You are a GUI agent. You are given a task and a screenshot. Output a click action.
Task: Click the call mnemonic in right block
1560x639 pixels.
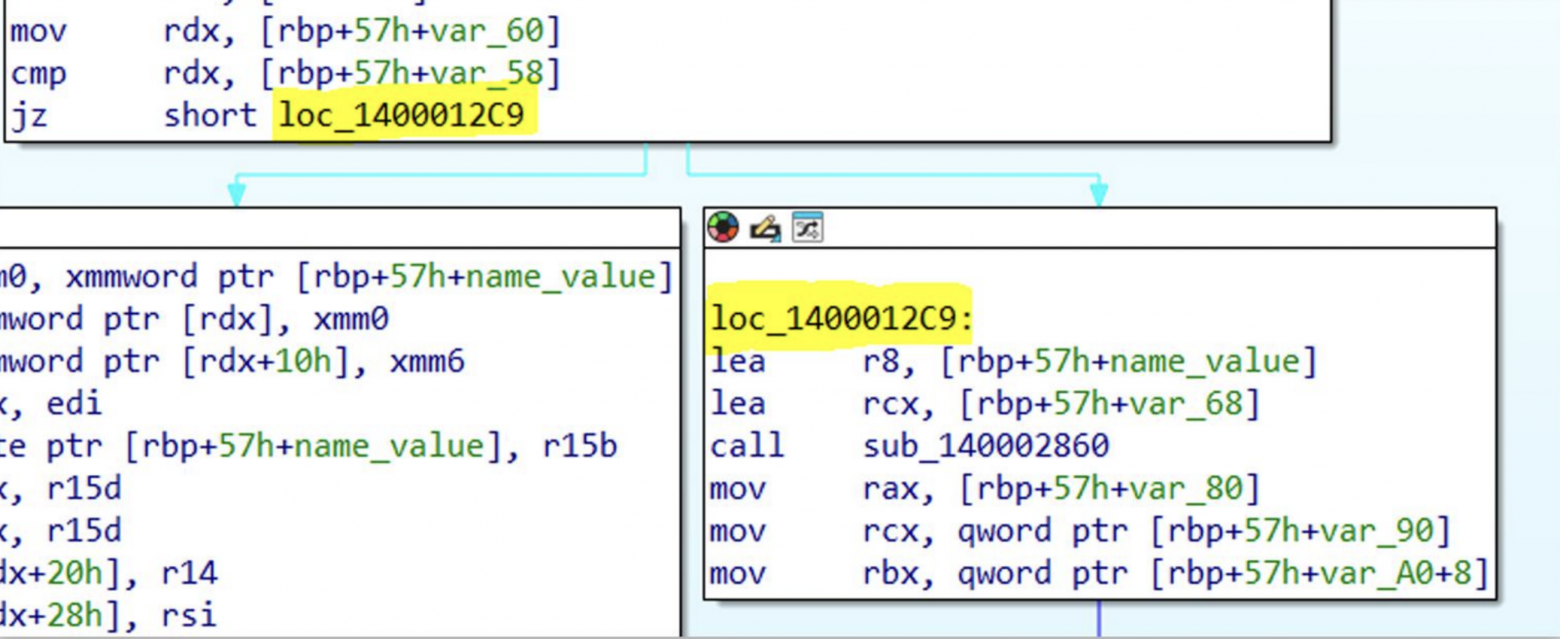747,445
